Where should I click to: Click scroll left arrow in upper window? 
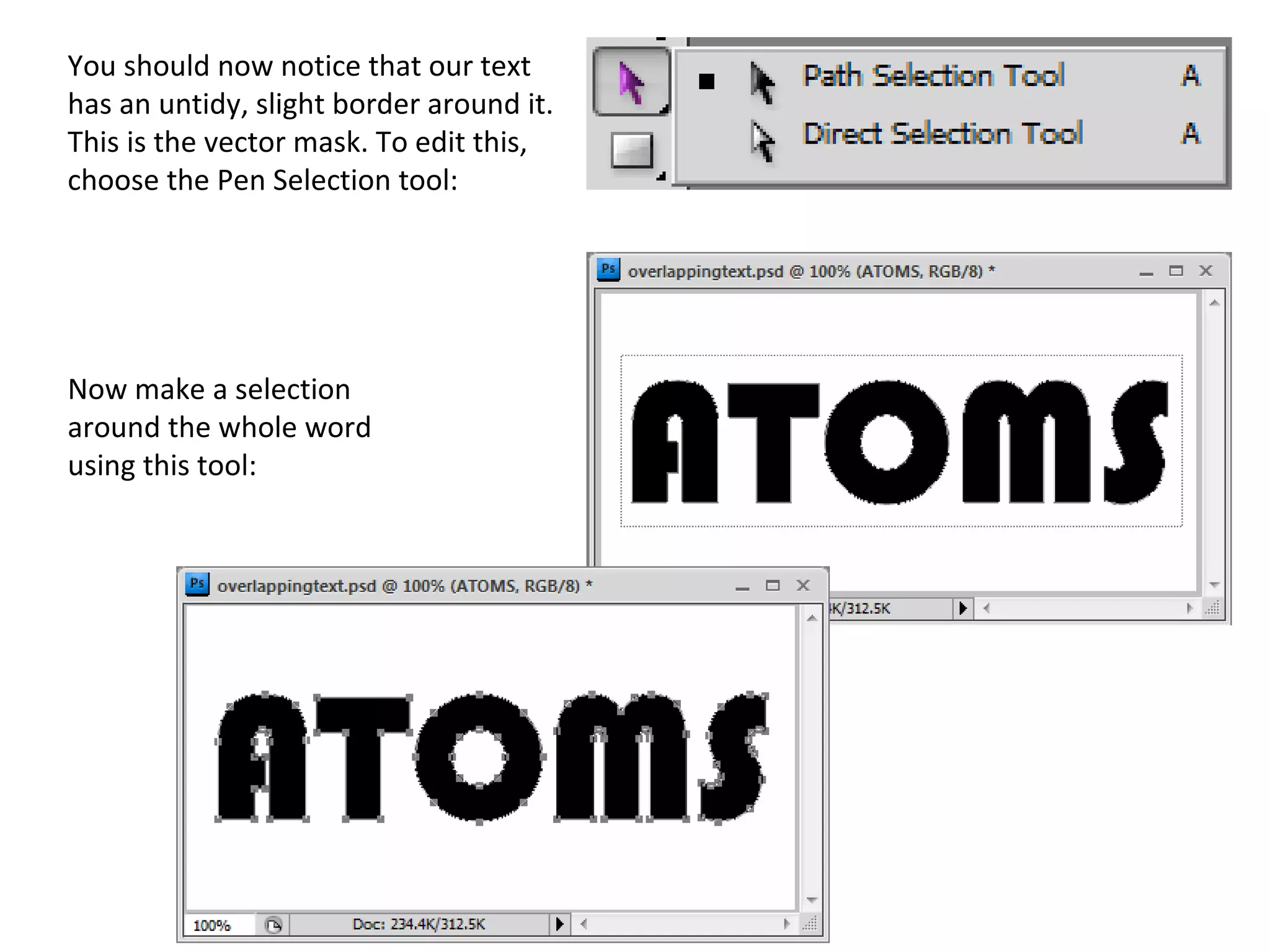[987, 609]
